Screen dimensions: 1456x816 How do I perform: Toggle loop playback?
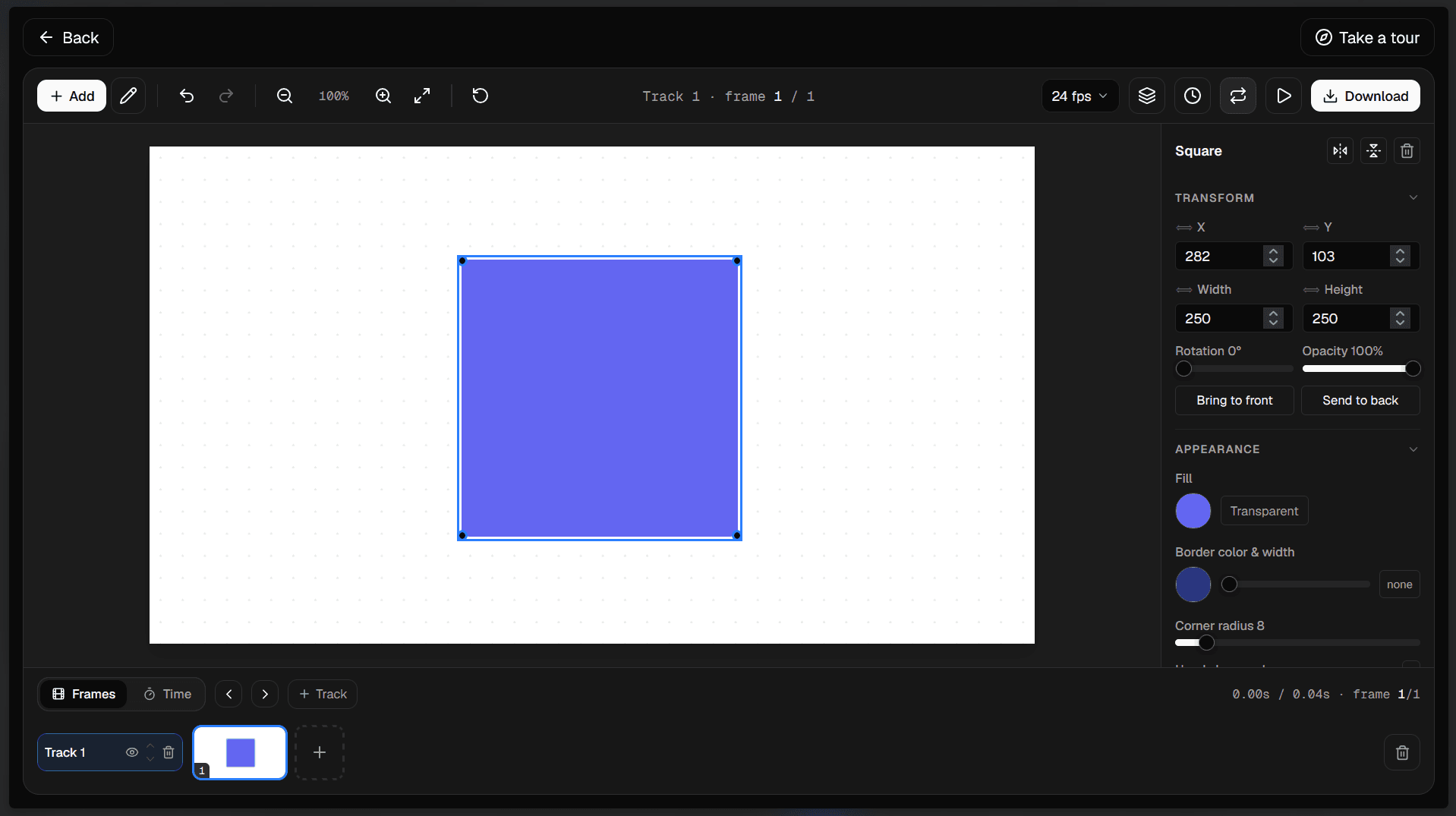(x=1238, y=96)
